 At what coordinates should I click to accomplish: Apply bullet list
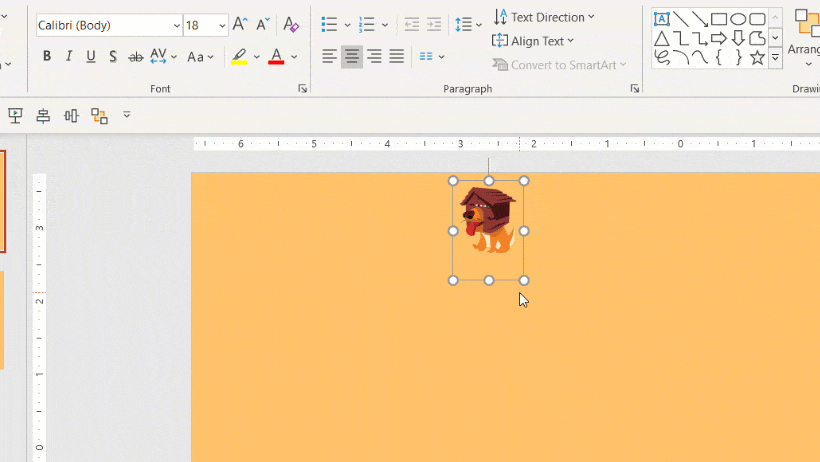(x=329, y=24)
